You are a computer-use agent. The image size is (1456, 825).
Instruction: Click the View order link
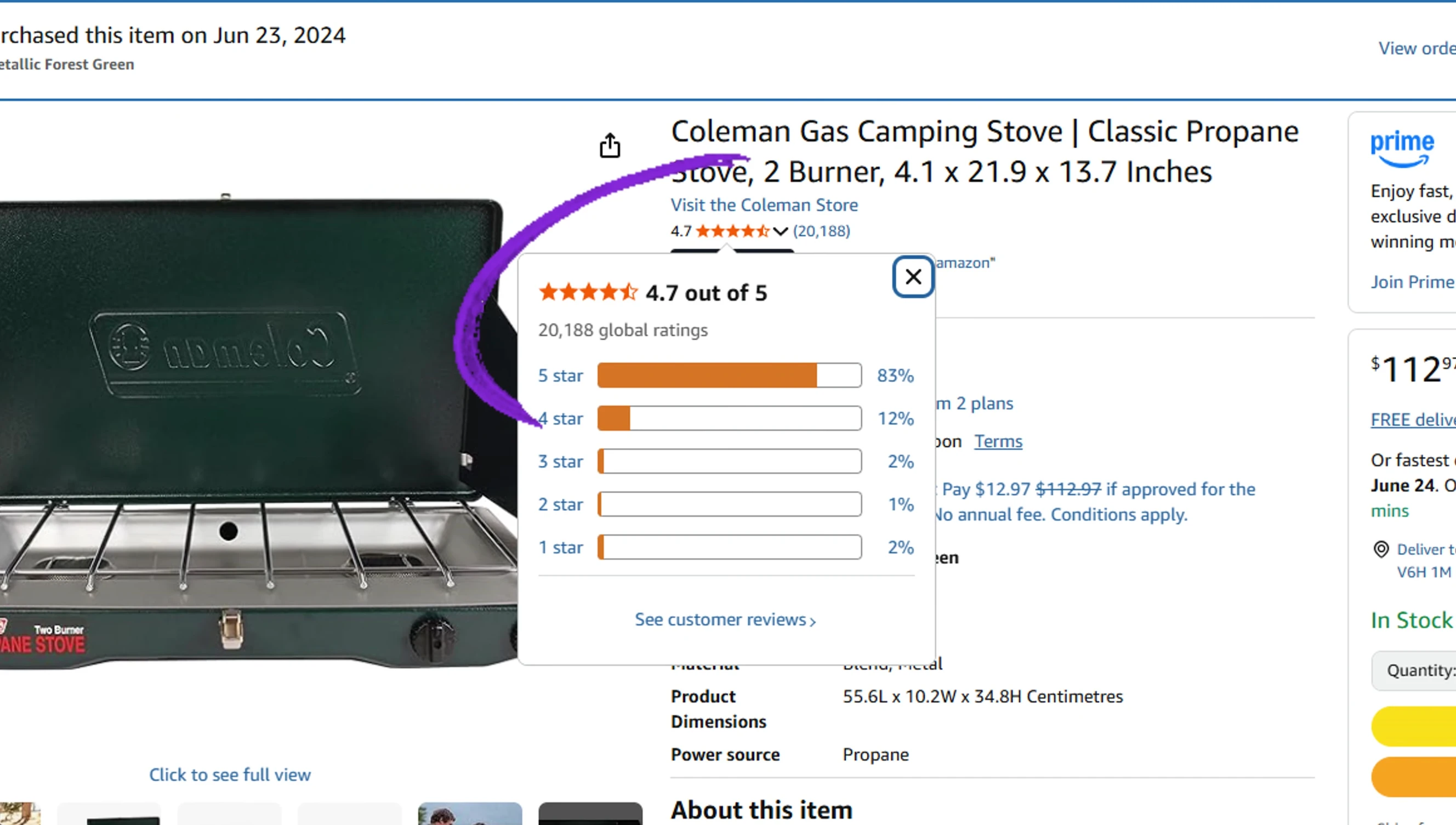[1417, 49]
